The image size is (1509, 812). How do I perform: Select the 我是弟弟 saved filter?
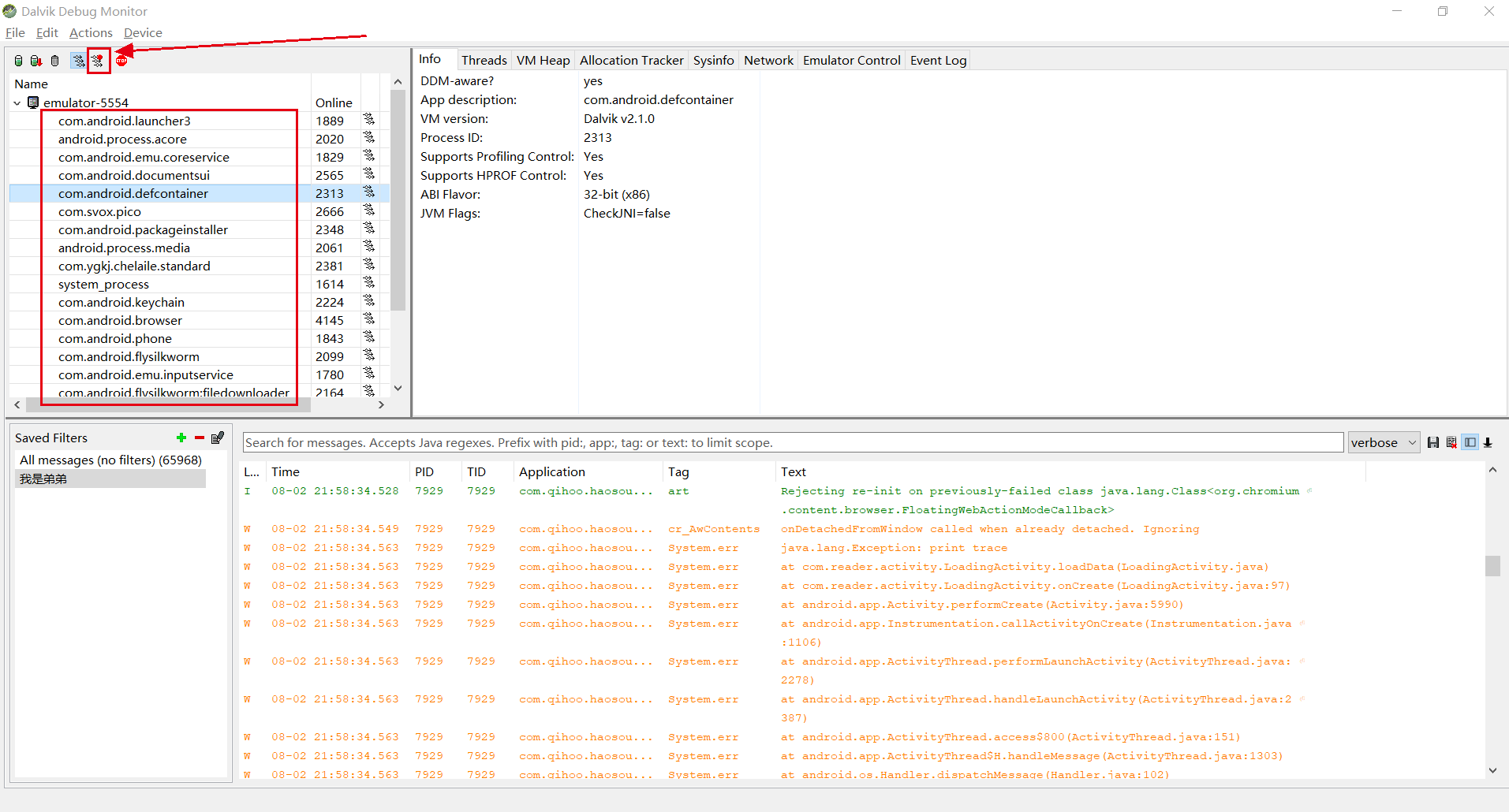[110, 479]
